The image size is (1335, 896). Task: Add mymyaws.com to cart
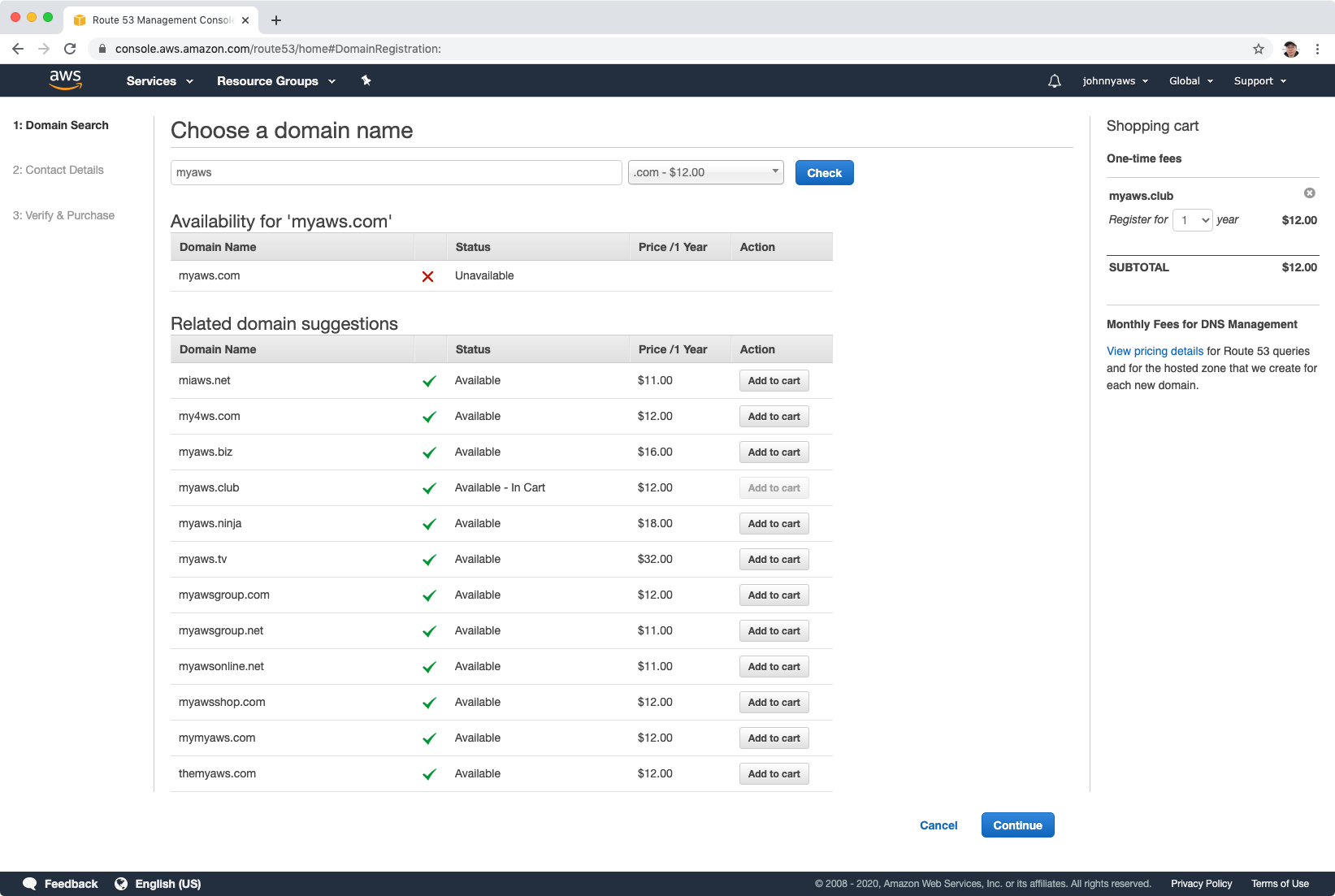tap(774, 738)
